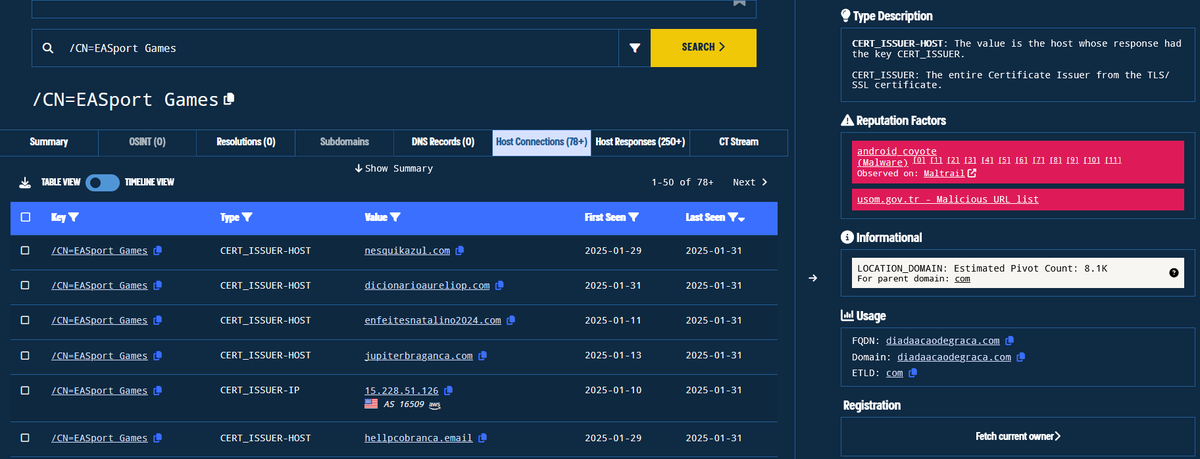This screenshot has height=459, width=1200.
Task: Open the hellpcobranca.email link
Action: tap(419, 438)
